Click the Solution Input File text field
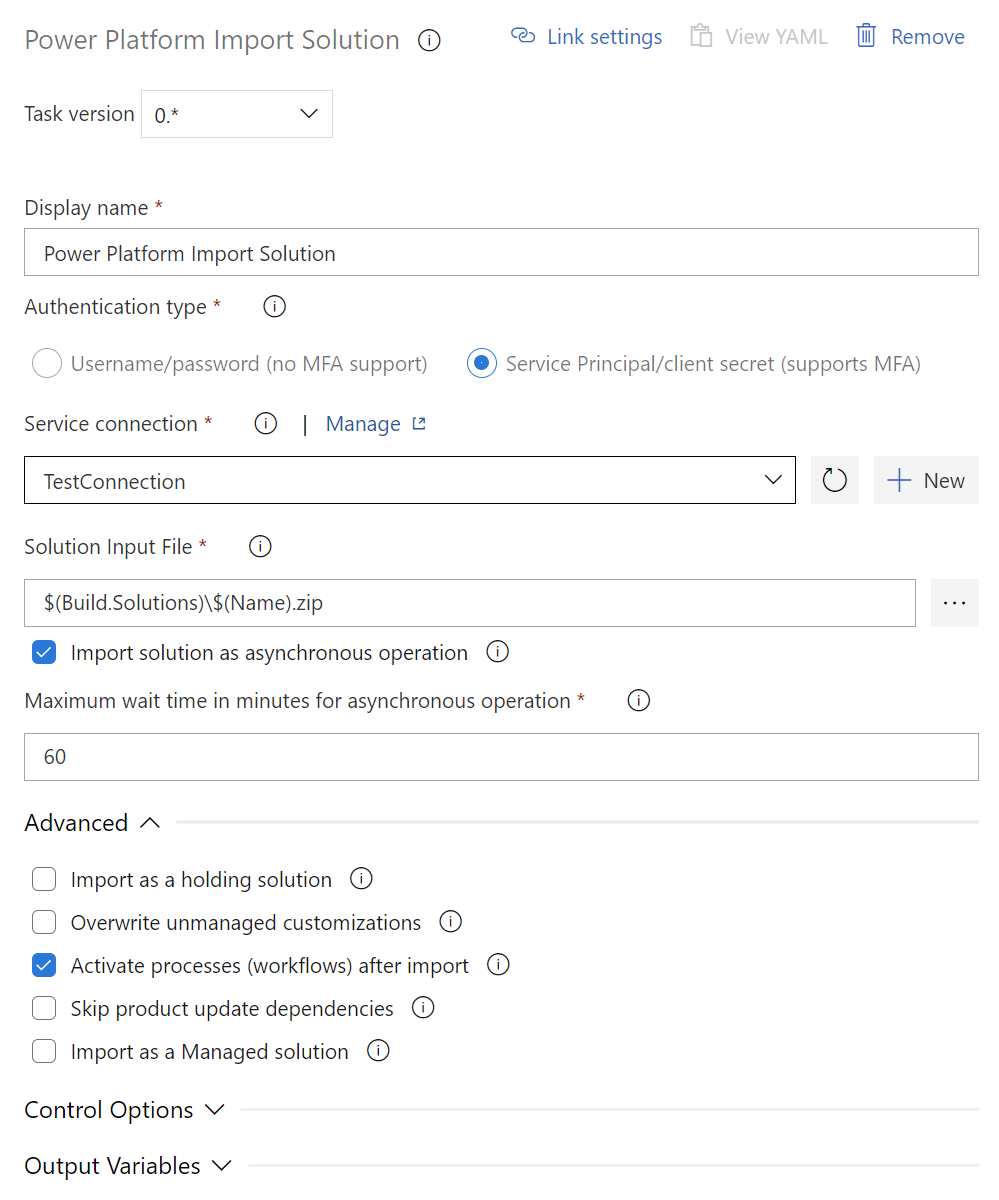 (x=470, y=603)
